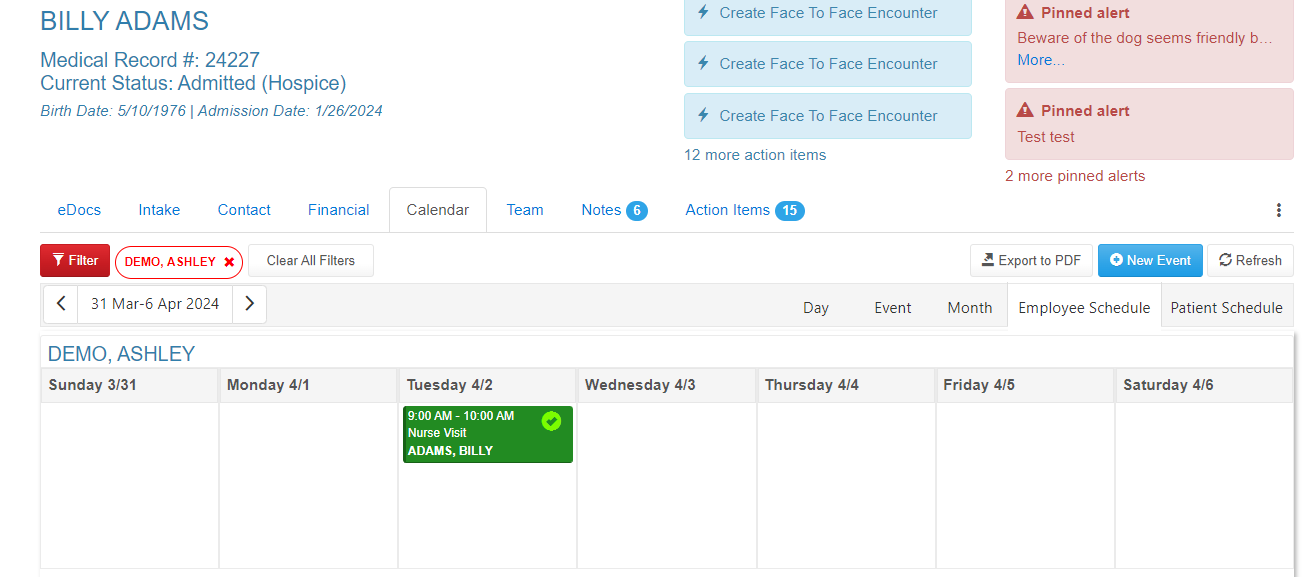
Task: Click More... link in pinned alert
Action: click(x=1041, y=60)
